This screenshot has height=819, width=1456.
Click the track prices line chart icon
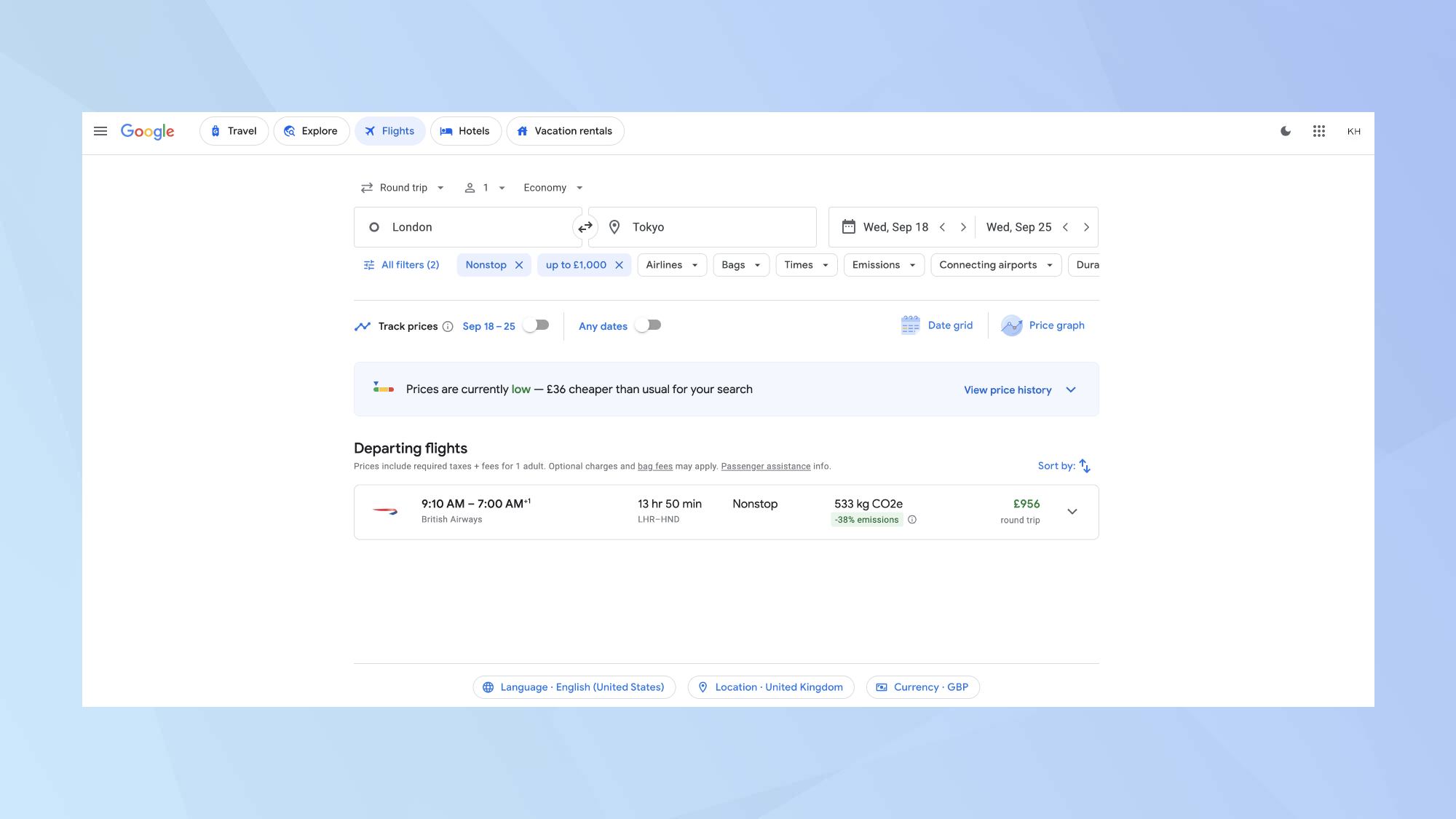[x=362, y=326]
